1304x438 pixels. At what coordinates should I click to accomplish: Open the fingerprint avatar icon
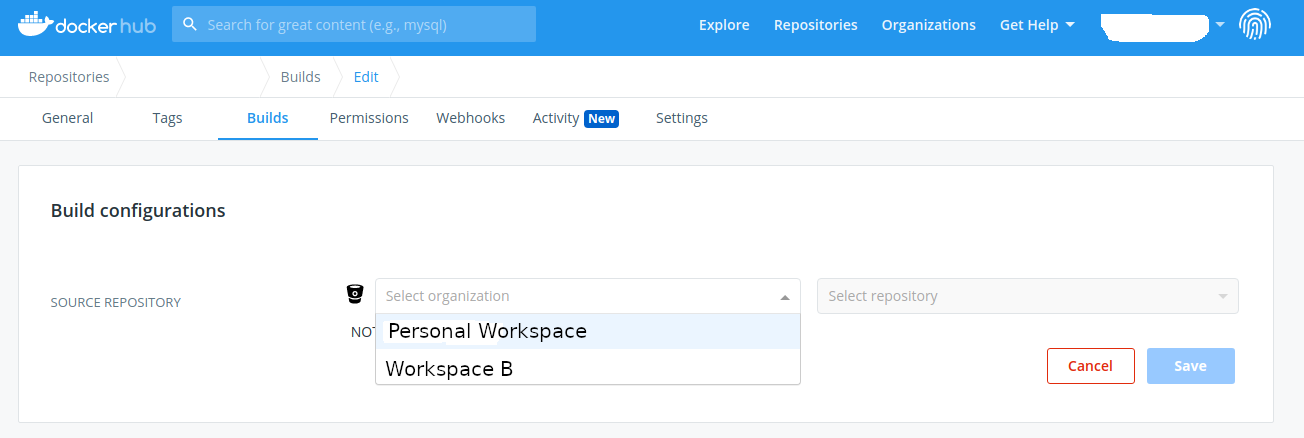click(1255, 24)
